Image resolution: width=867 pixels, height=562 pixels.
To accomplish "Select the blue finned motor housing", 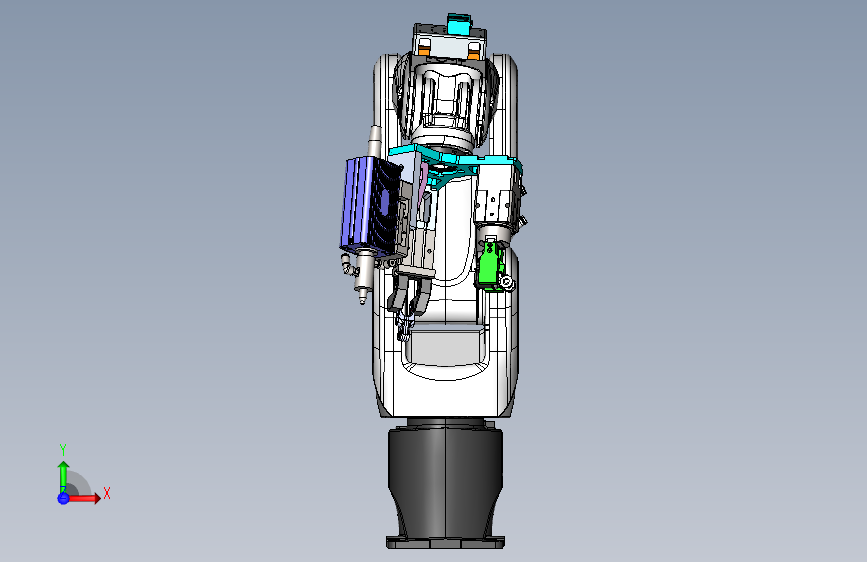I will (x=368, y=207).
